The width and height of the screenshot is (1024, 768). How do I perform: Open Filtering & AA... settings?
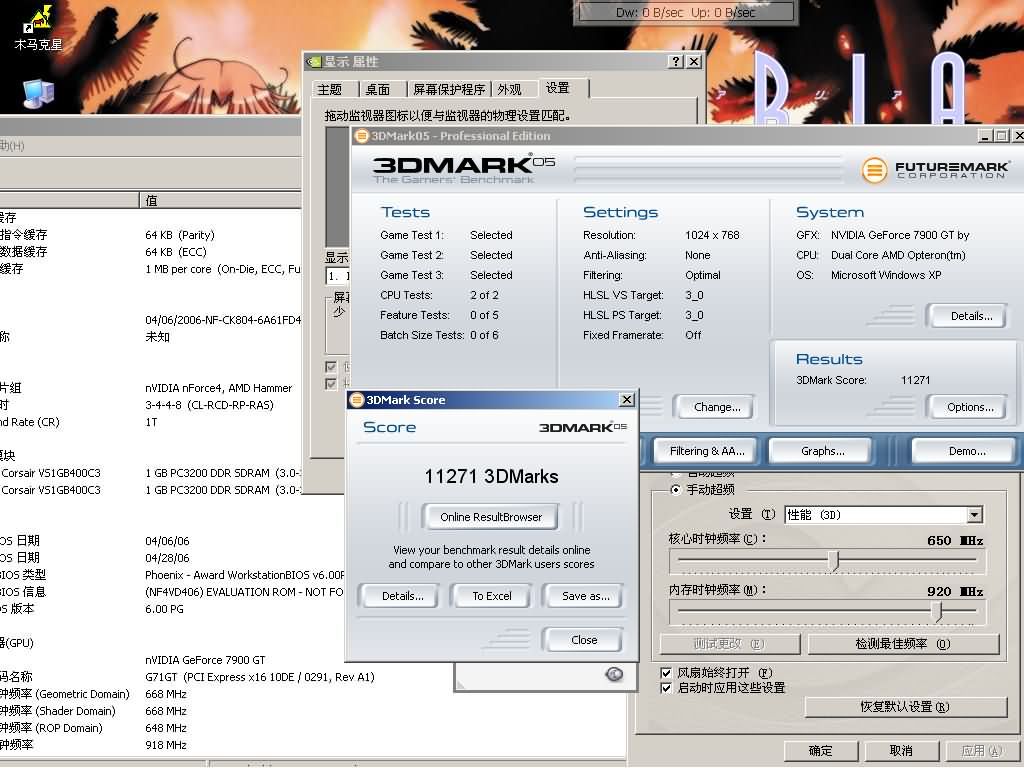coord(707,451)
